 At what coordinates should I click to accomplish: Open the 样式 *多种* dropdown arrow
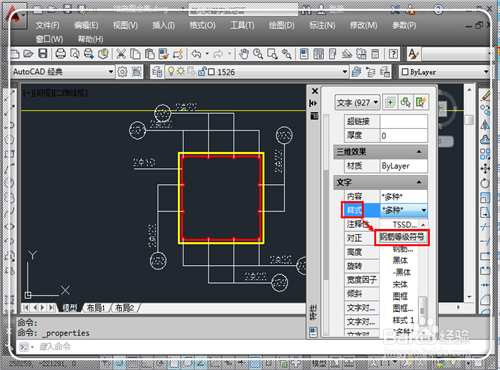(x=423, y=210)
